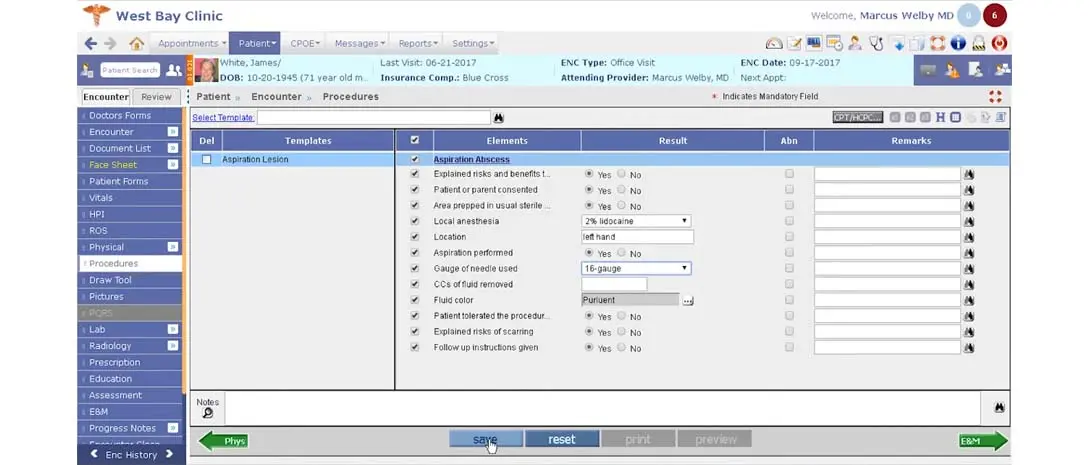Open the CPOE dropdown menu
The image size is (1089, 465).
coord(304,43)
